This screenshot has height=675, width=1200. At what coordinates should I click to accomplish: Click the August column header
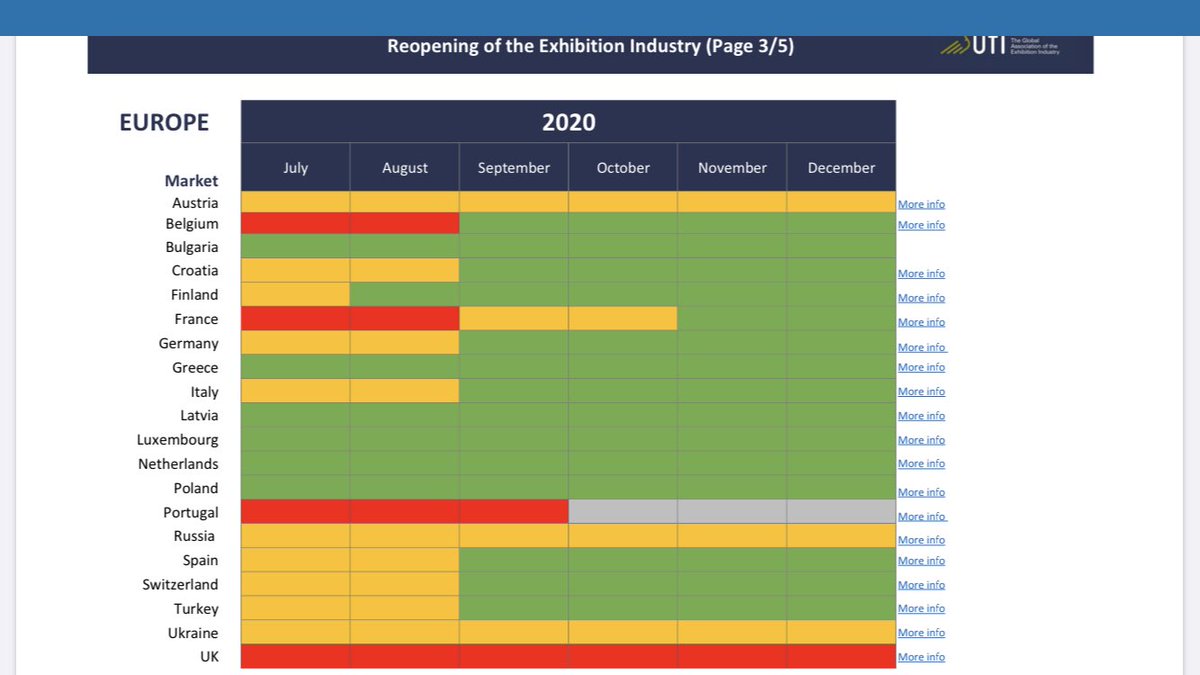click(x=405, y=168)
